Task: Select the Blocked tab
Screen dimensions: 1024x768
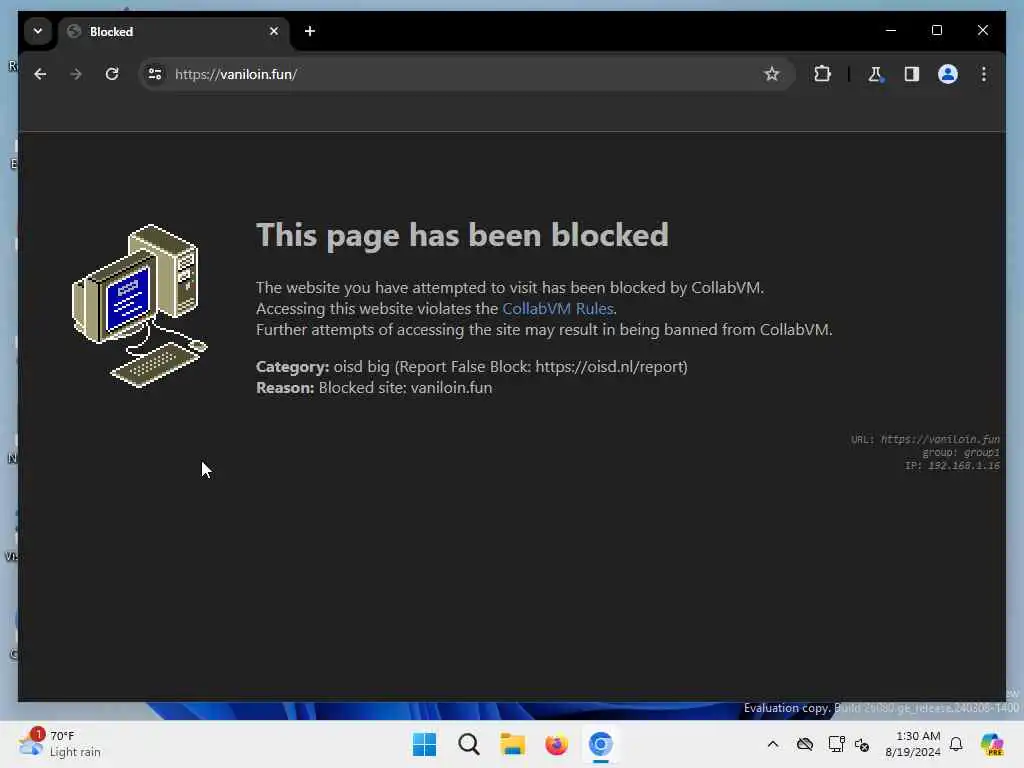Action: coord(174,31)
